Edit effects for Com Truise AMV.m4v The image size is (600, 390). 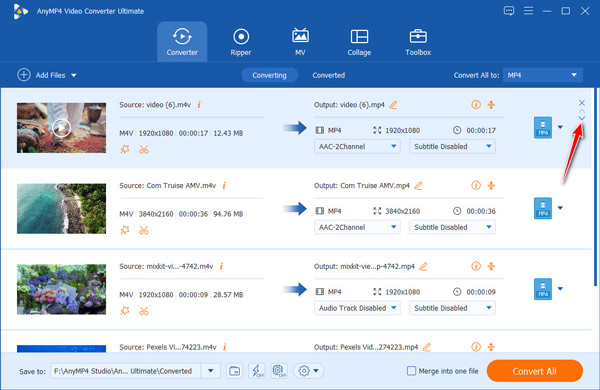[x=125, y=230]
